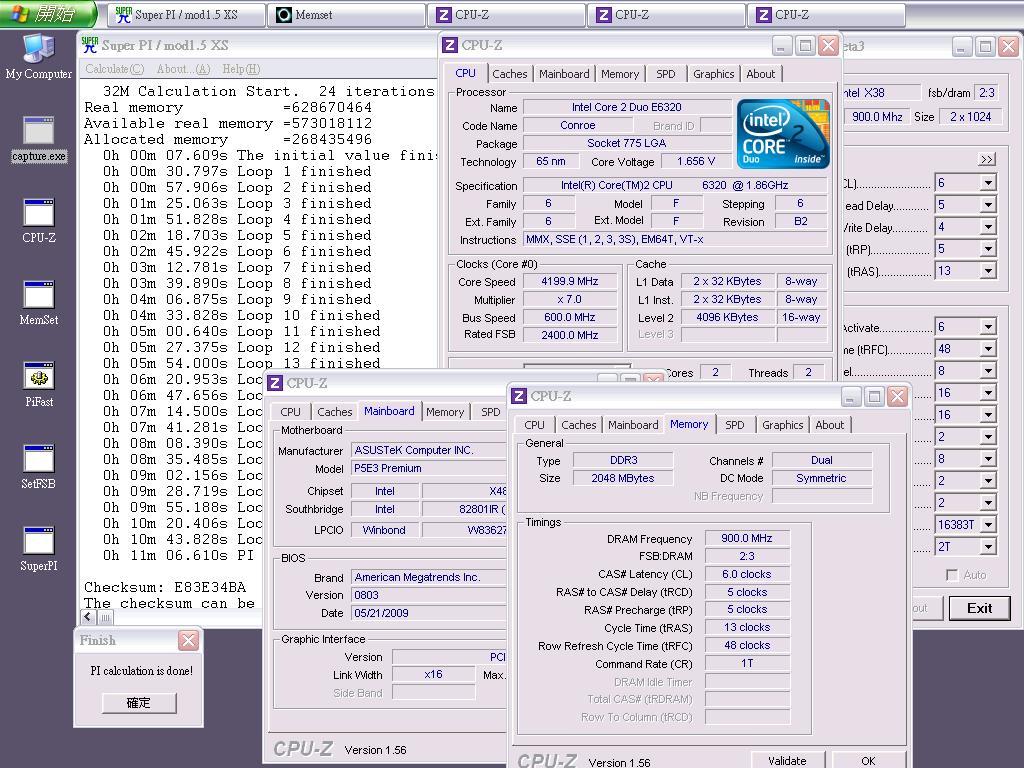Open Write Delay dropdown showing 4
The width and height of the screenshot is (1024, 768).
pyautogui.click(x=988, y=227)
